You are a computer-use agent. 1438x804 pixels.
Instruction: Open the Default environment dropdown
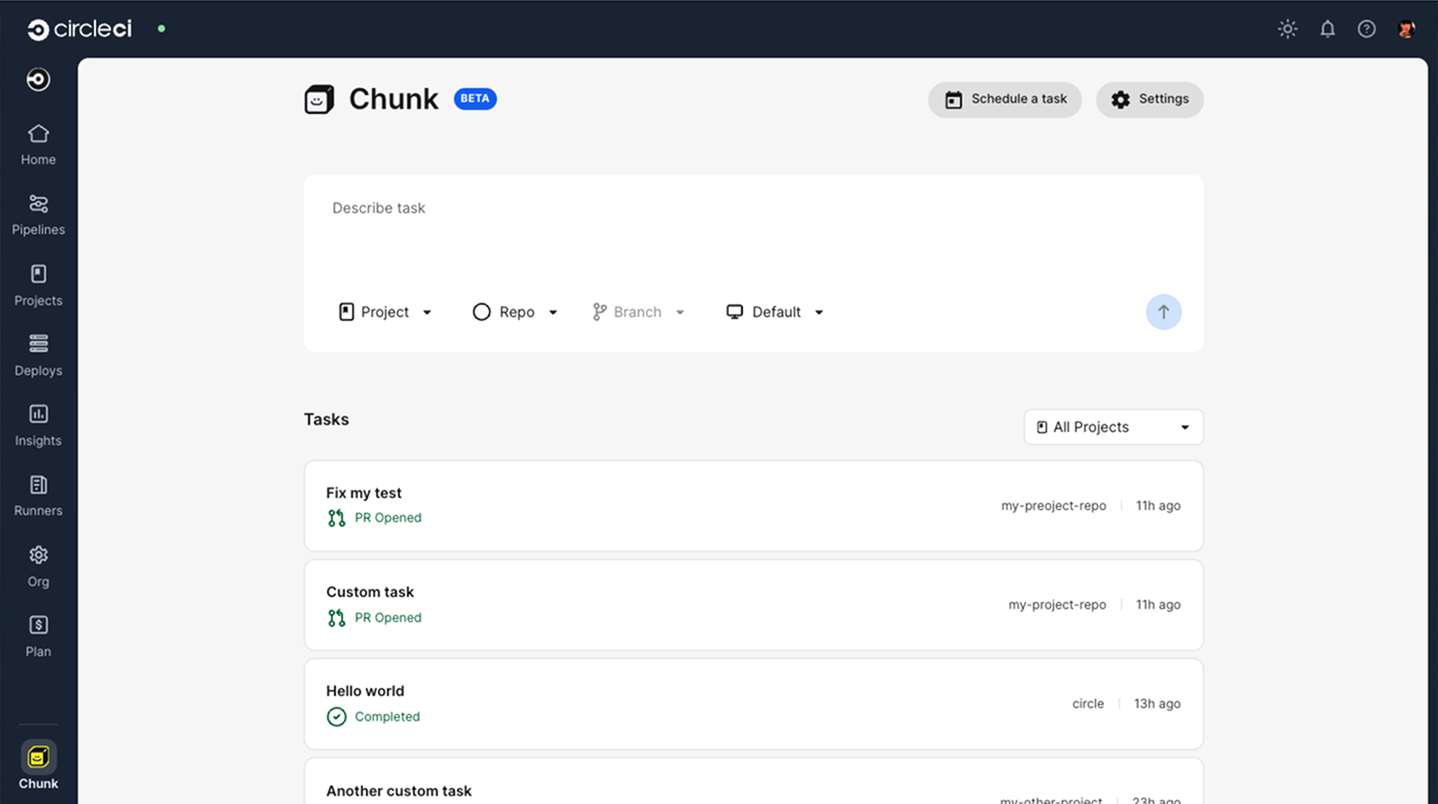775,311
